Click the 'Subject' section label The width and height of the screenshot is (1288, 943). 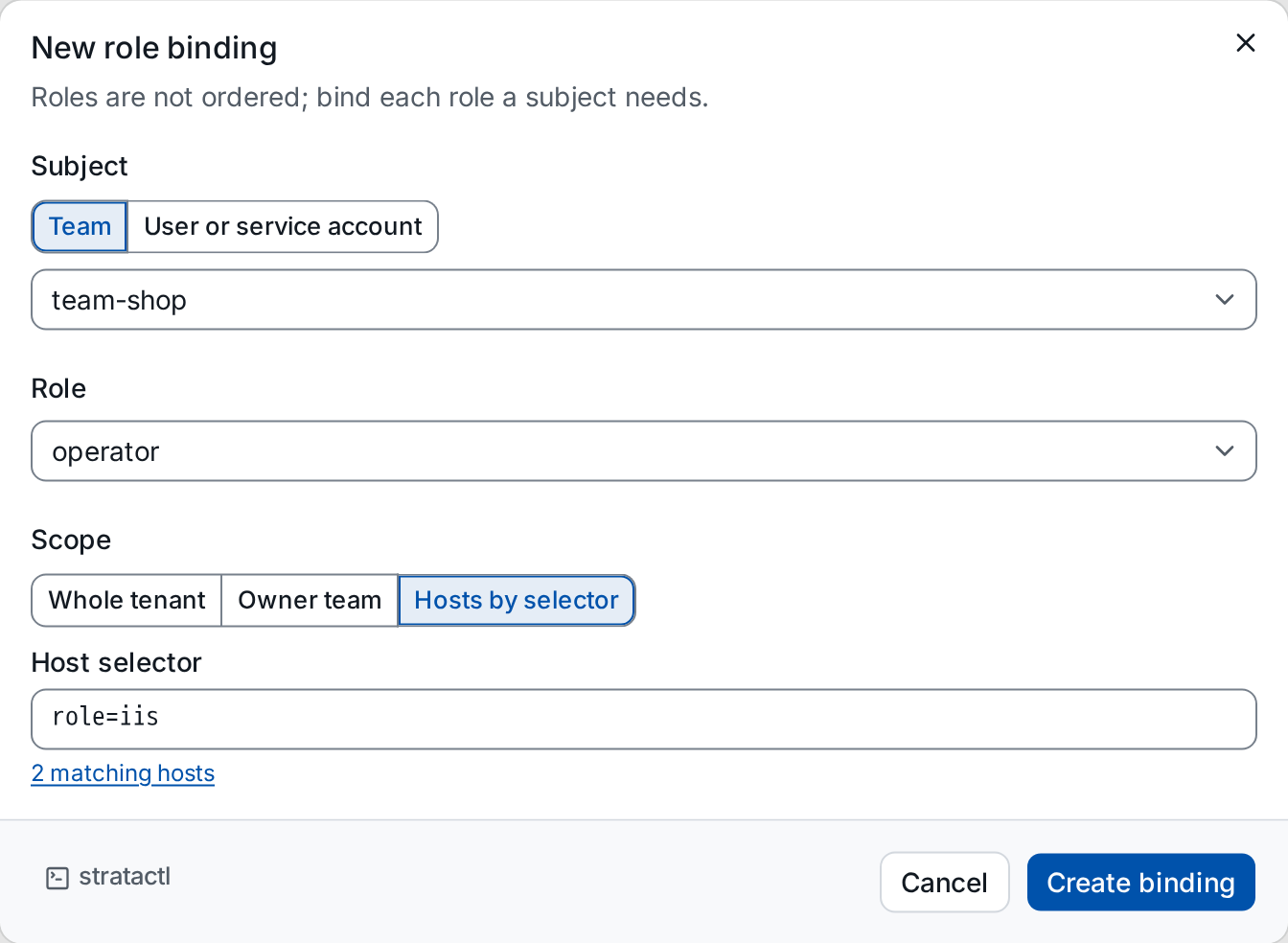pyautogui.click(x=80, y=167)
